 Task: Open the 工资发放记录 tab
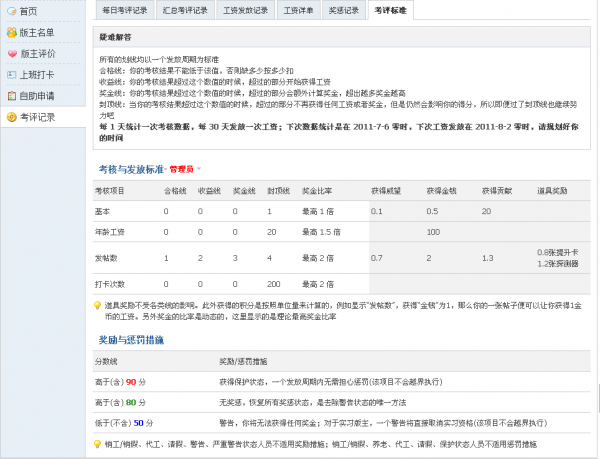tap(244, 11)
